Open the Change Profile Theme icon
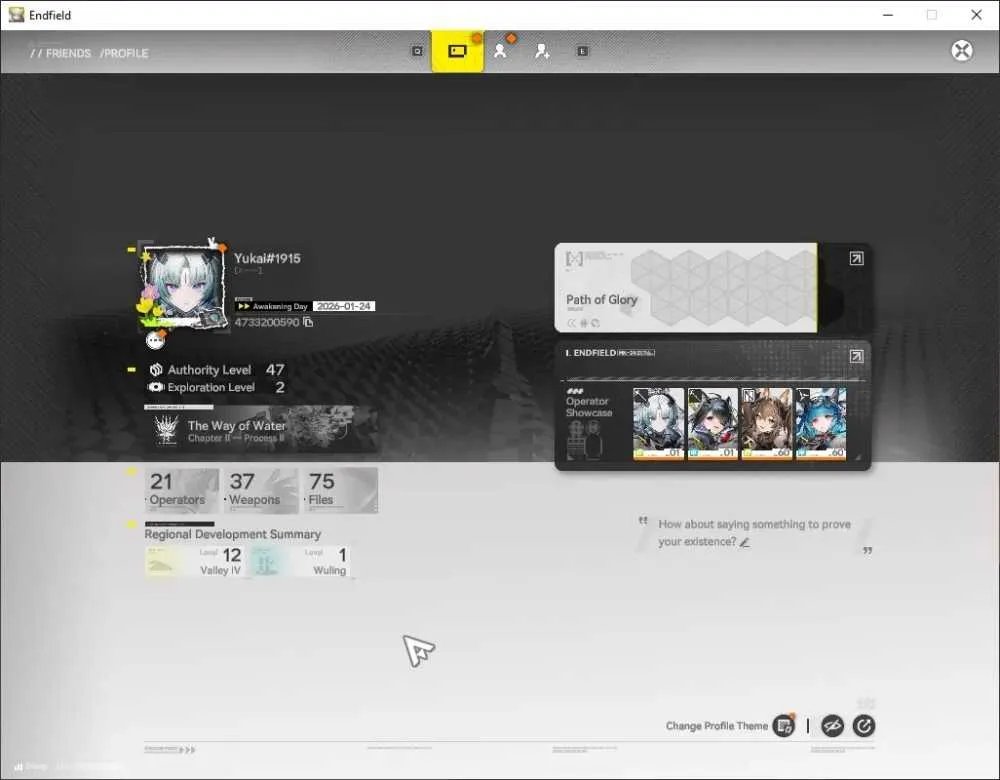The width and height of the screenshot is (1000, 780). coord(784,726)
